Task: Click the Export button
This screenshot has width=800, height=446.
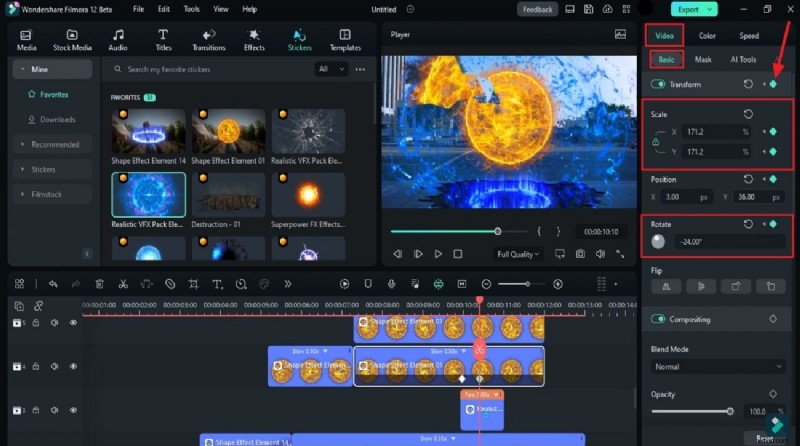Action: coord(694,9)
